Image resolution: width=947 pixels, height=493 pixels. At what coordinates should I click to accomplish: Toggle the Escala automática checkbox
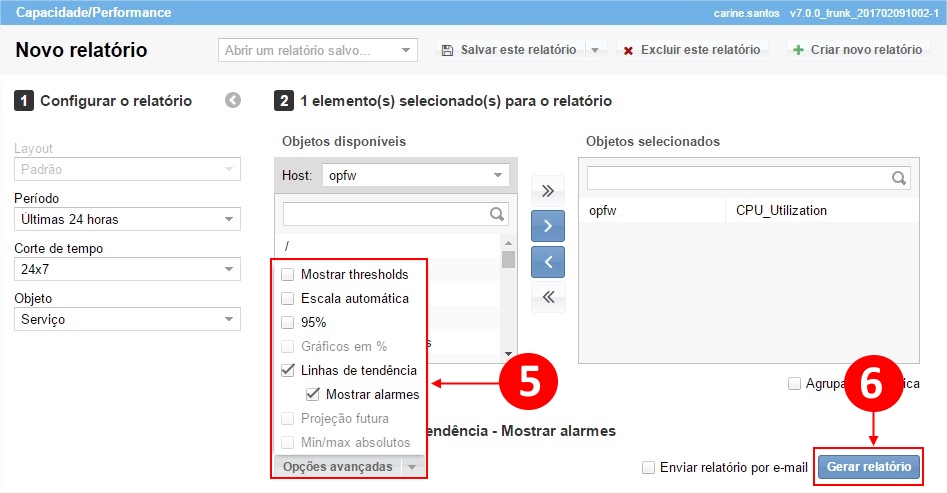[288, 298]
